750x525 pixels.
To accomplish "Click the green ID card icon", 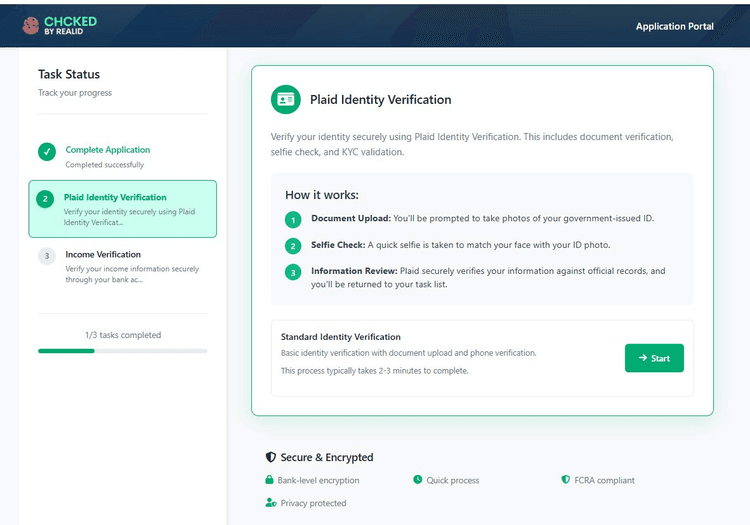I will click(286, 99).
